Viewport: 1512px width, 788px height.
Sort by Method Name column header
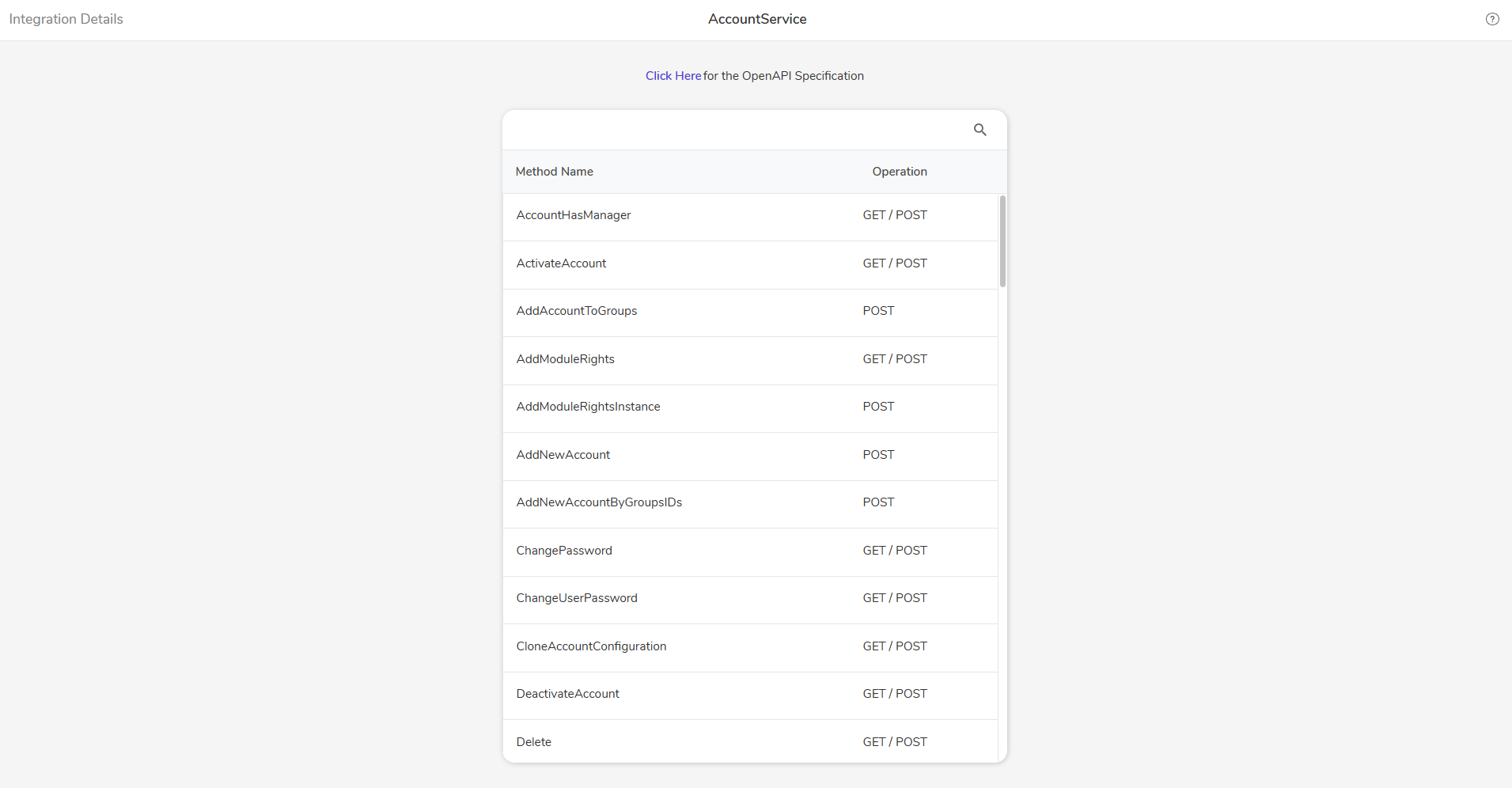(555, 172)
